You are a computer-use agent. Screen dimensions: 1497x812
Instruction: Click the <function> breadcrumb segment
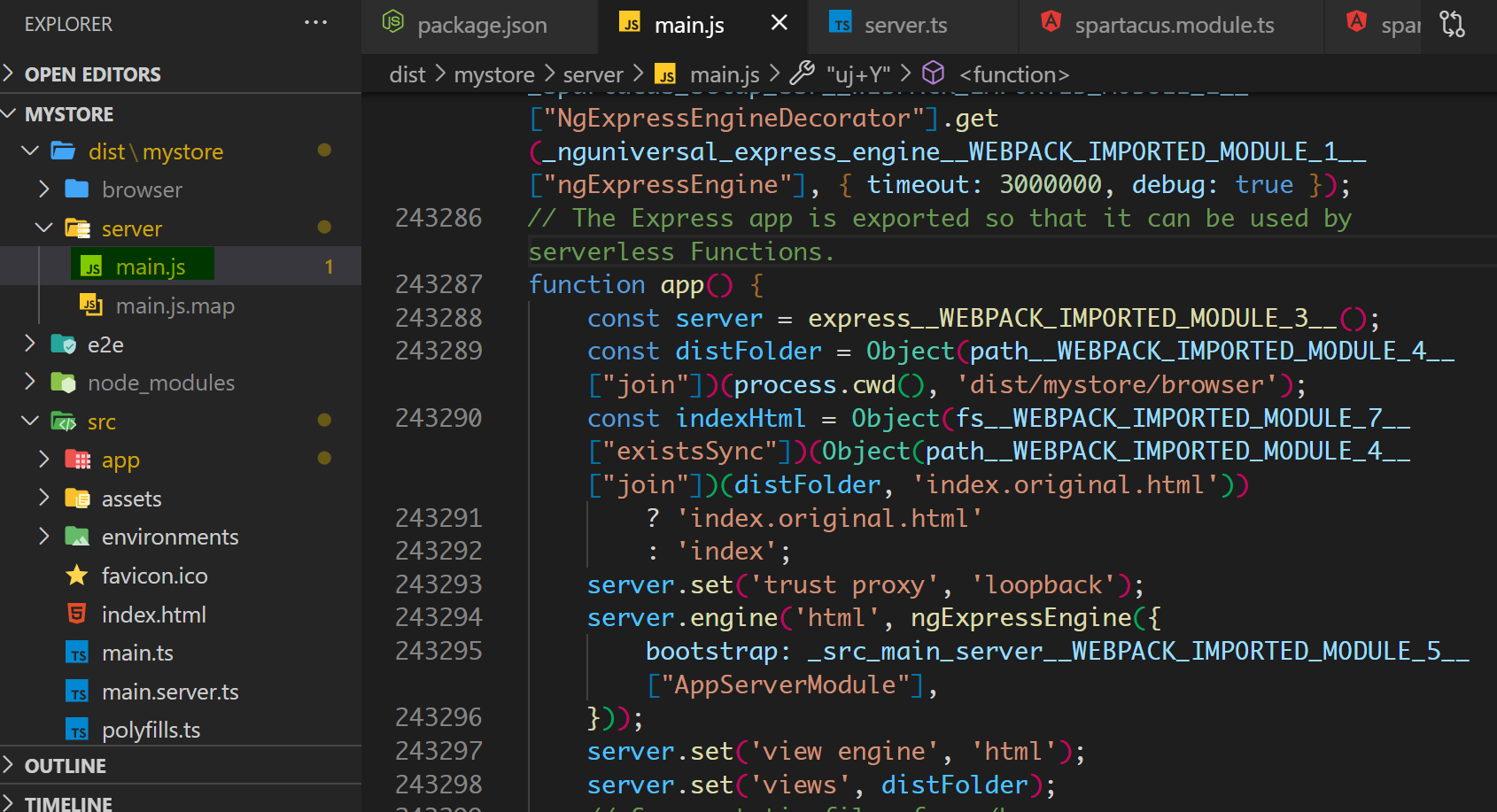(1014, 74)
